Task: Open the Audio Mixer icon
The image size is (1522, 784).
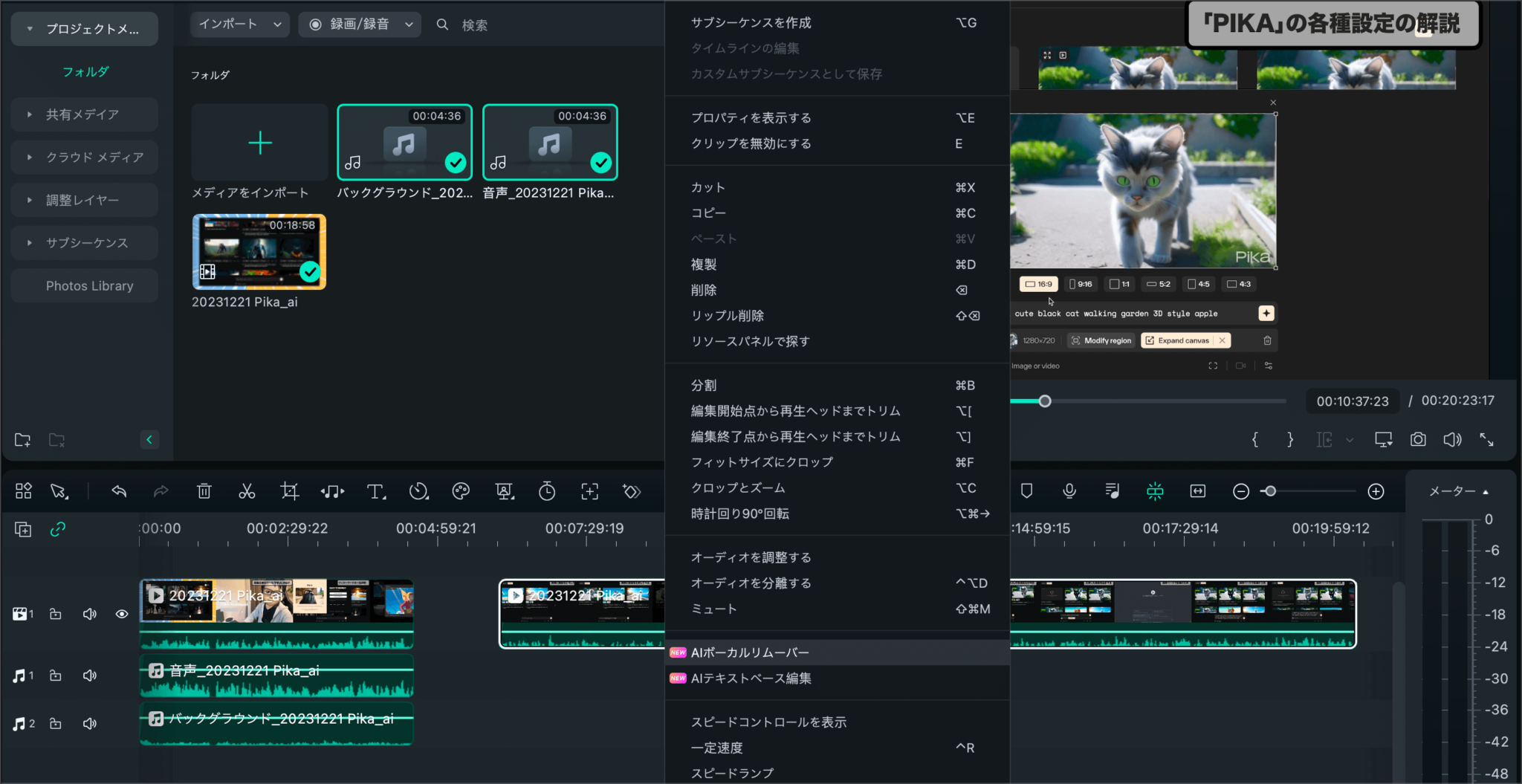Action: 1113,491
